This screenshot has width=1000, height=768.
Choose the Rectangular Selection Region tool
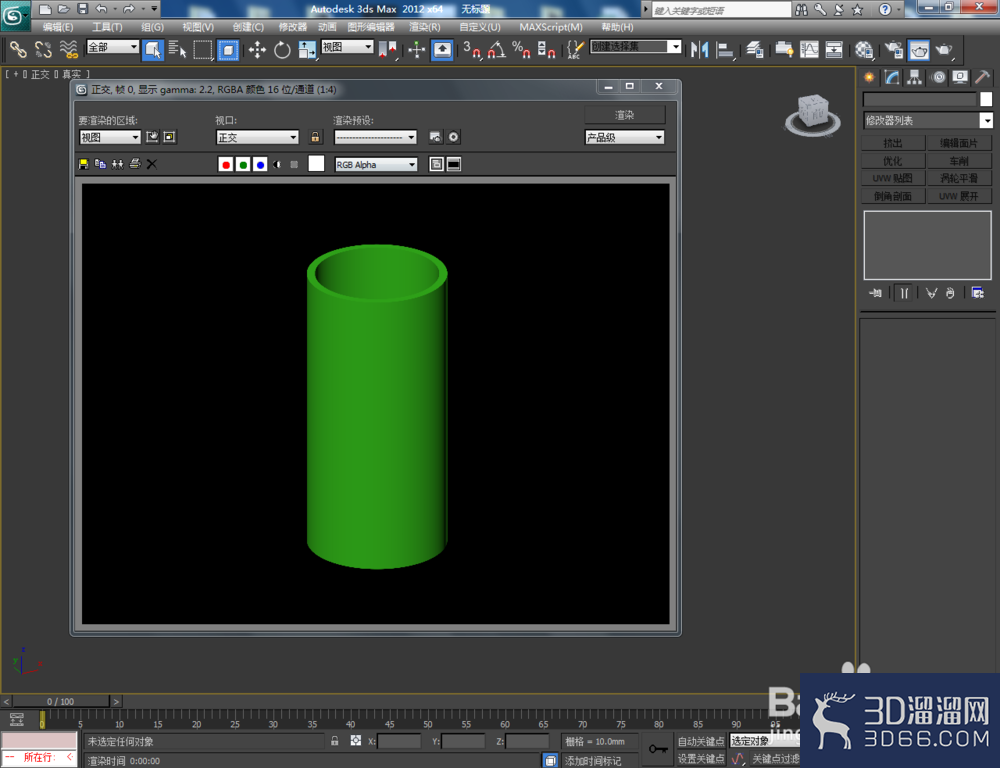[203, 50]
